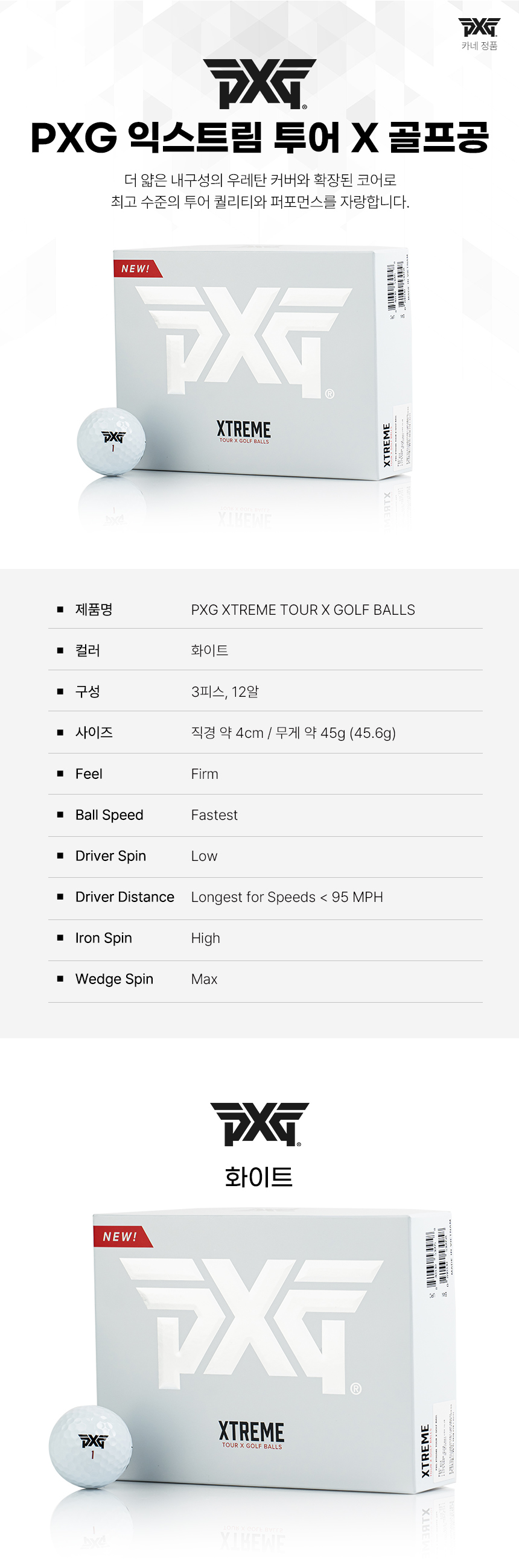Click the golf ball image below the 화이트 heading
519x1568 pixels.
point(90,1446)
